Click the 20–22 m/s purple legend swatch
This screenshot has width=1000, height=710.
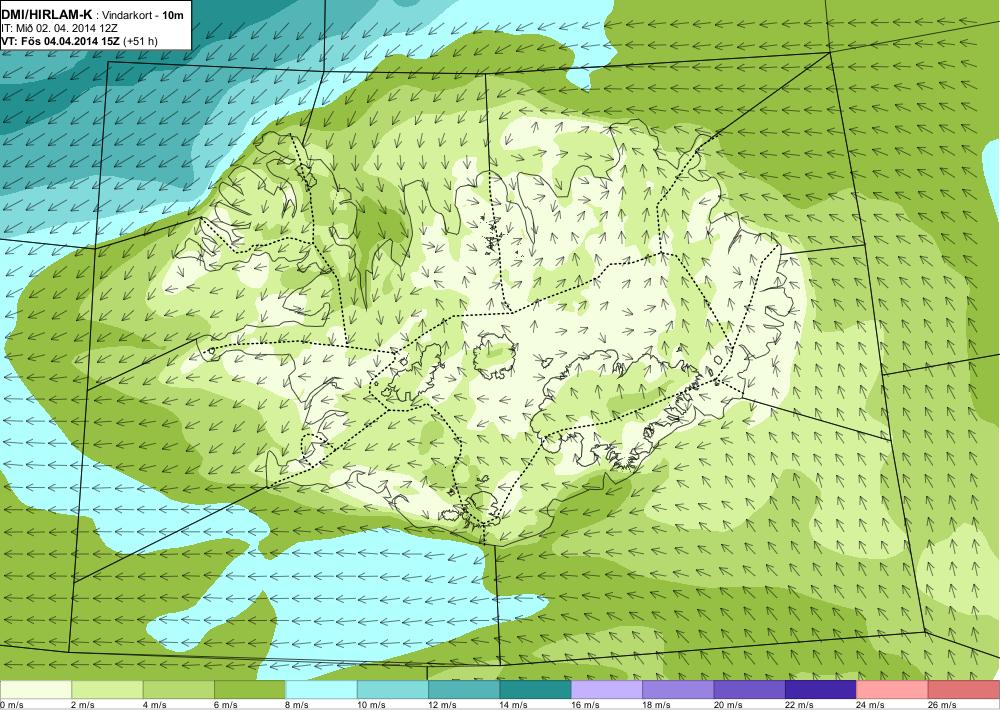(x=750, y=690)
